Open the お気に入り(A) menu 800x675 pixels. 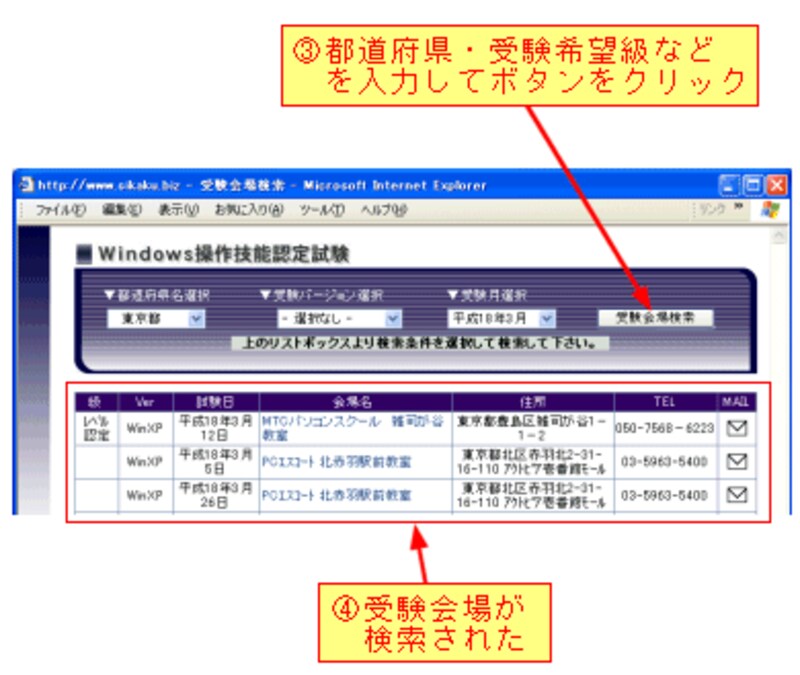(248, 210)
